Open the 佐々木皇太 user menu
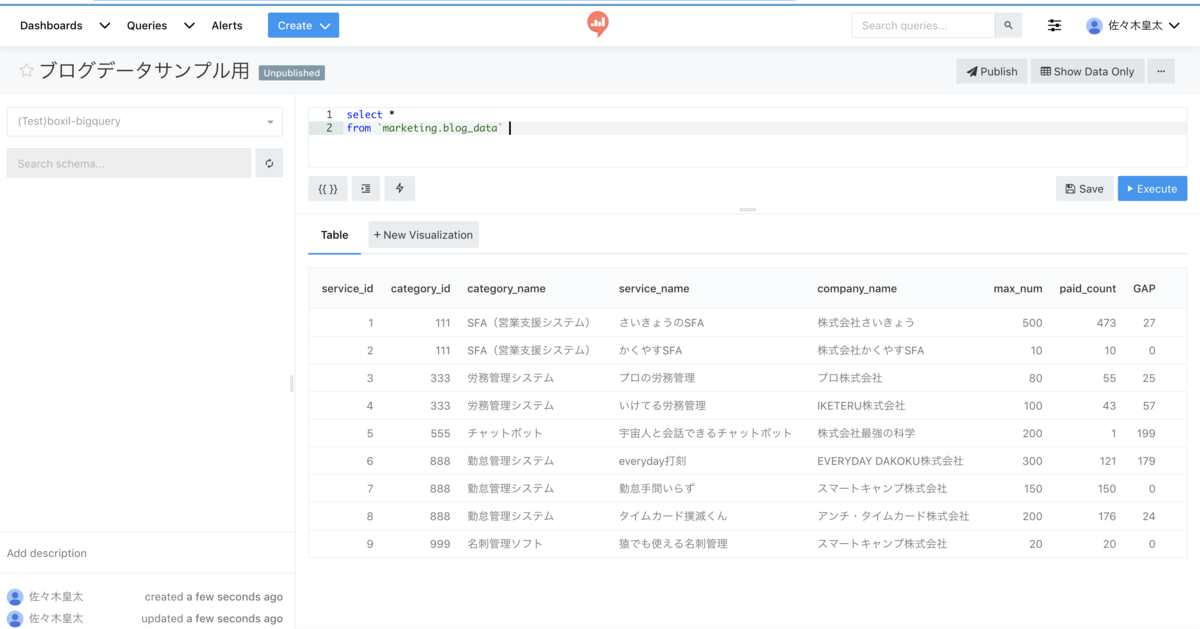This screenshot has width=1200, height=629. click(x=1134, y=26)
